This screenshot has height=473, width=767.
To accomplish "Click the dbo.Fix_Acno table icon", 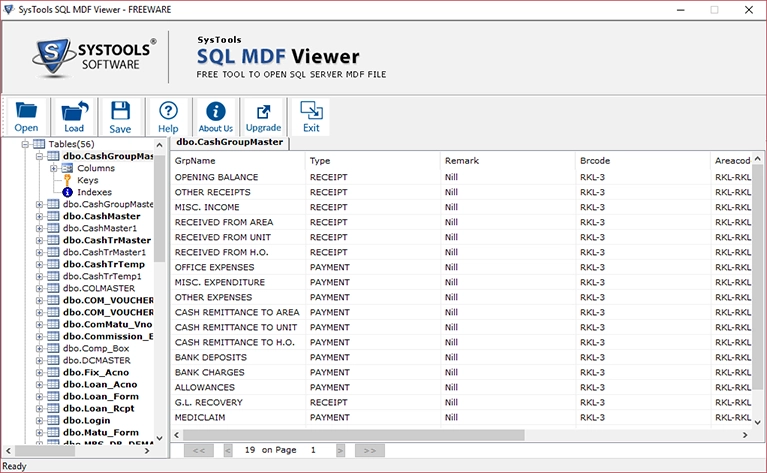I will pos(53,372).
